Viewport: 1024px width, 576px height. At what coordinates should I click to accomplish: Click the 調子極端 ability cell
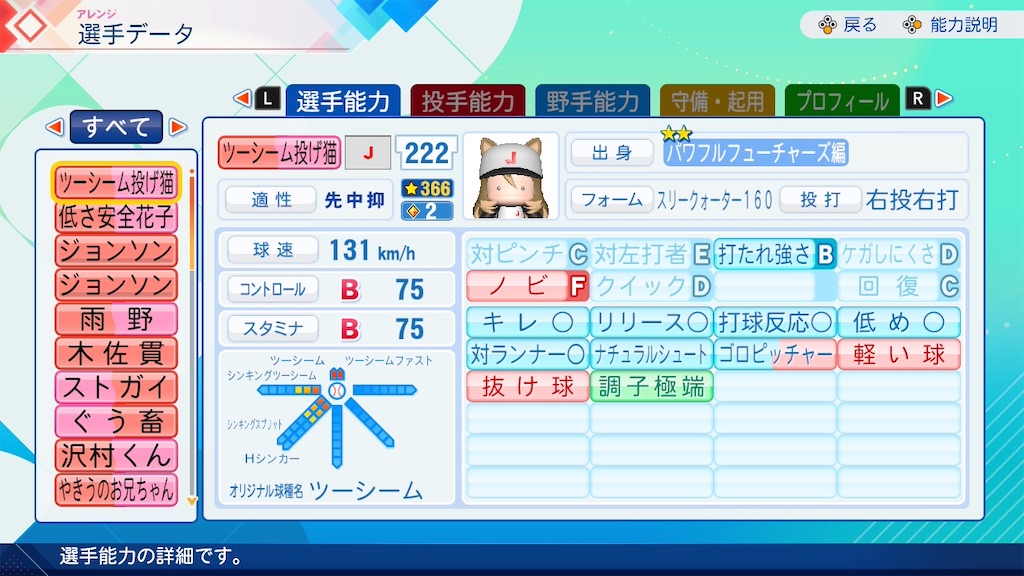pyautogui.click(x=651, y=386)
